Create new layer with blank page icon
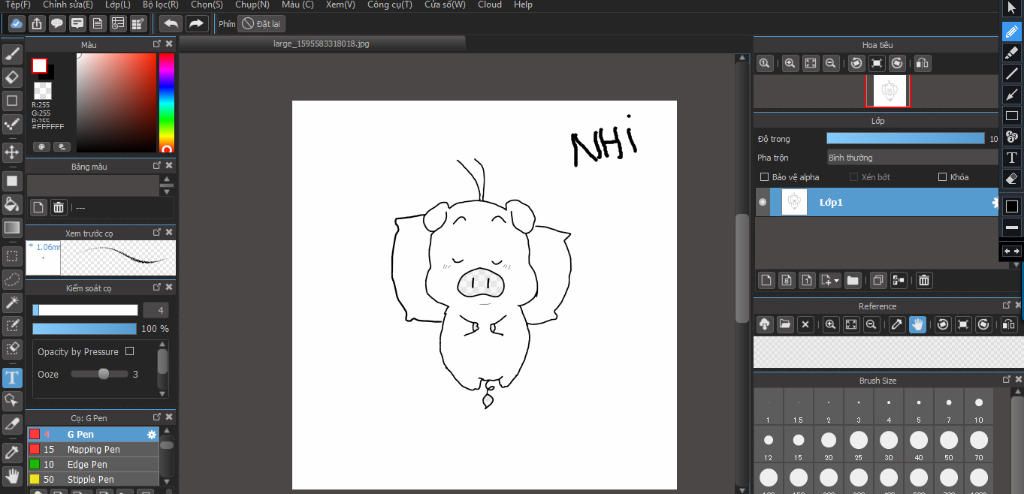The image size is (1024, 494). 766,281
